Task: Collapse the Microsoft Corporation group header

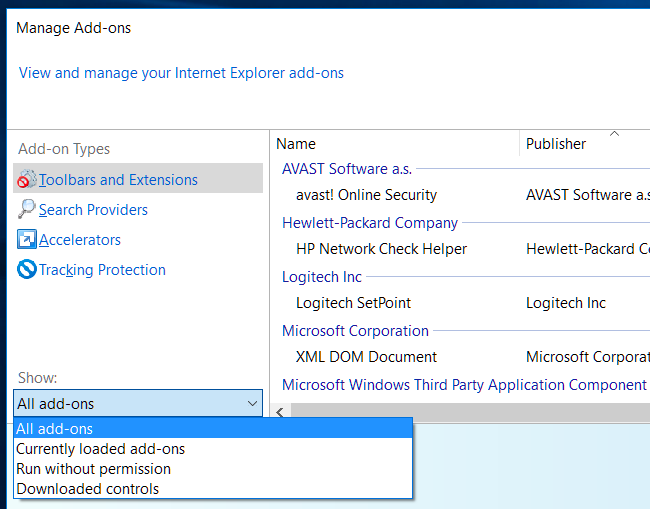Action: (x=355, y=331)
